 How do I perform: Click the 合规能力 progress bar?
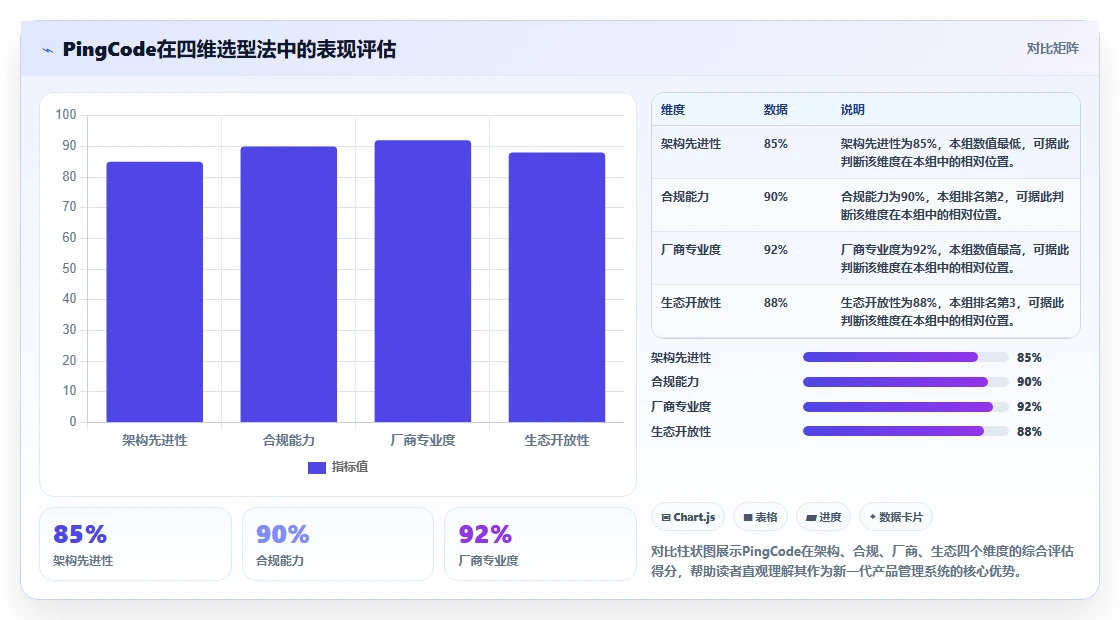tap(906, 382)
